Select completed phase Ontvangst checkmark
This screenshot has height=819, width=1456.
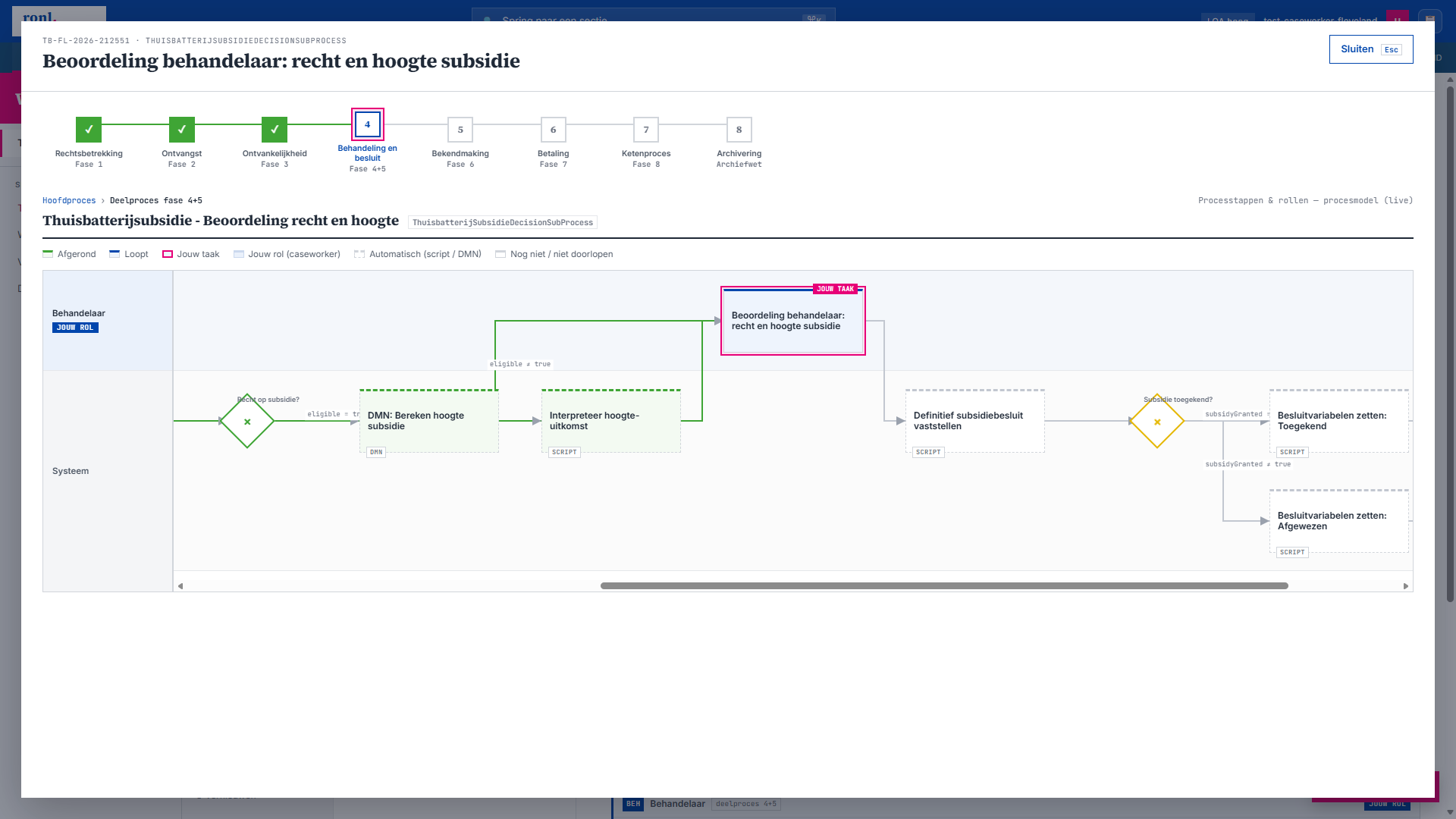[182, 130]
